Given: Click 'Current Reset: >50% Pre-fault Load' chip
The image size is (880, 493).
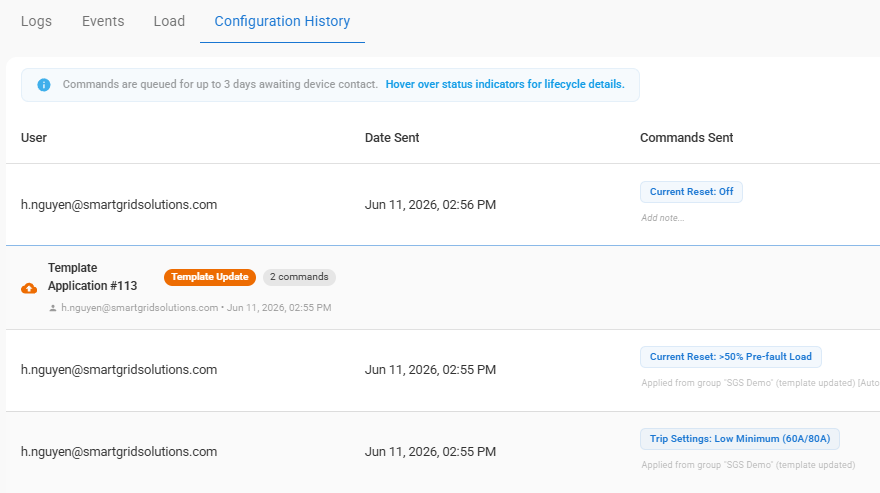Looking at the screenshot, I should pyautogui.click(x=731, y=357).
